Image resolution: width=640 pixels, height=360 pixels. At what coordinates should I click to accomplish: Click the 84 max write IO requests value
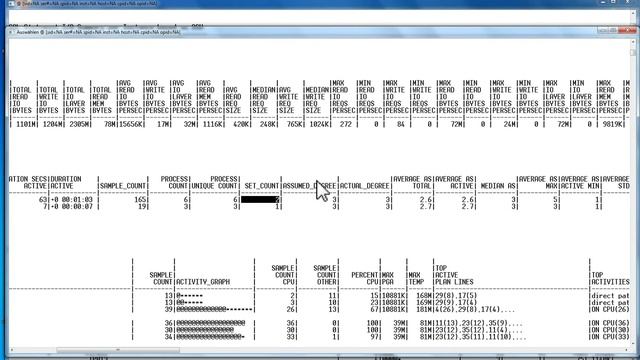[x=400, y=124]
